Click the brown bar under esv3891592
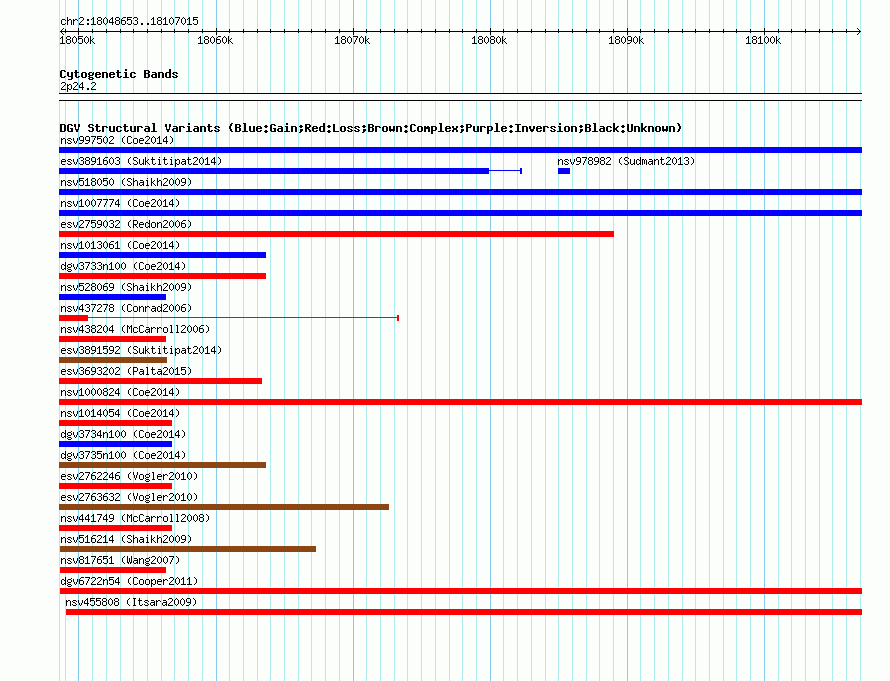The image size is (890, 681). pos(113,360)
